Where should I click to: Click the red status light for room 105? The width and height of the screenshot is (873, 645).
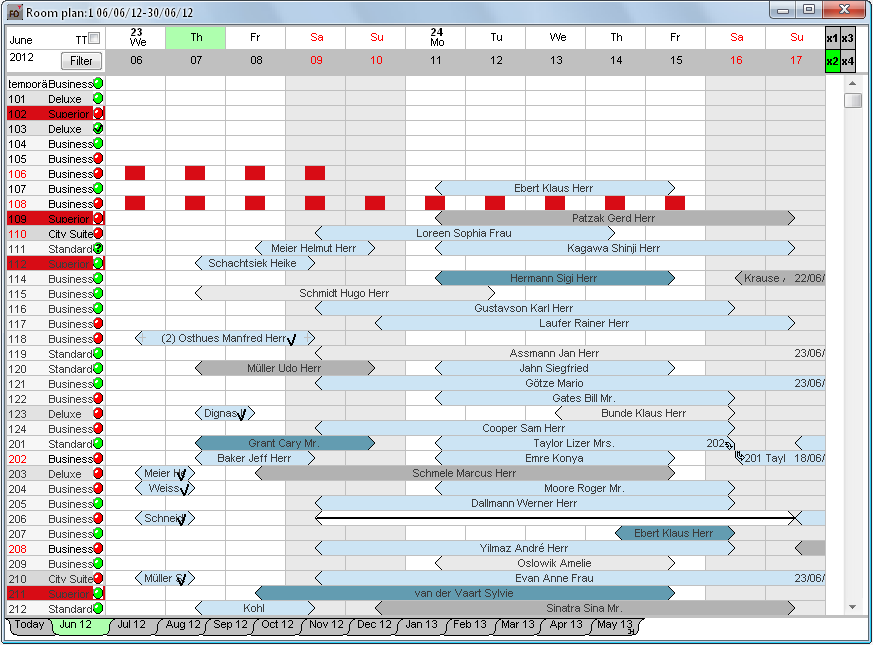[98, 159]
